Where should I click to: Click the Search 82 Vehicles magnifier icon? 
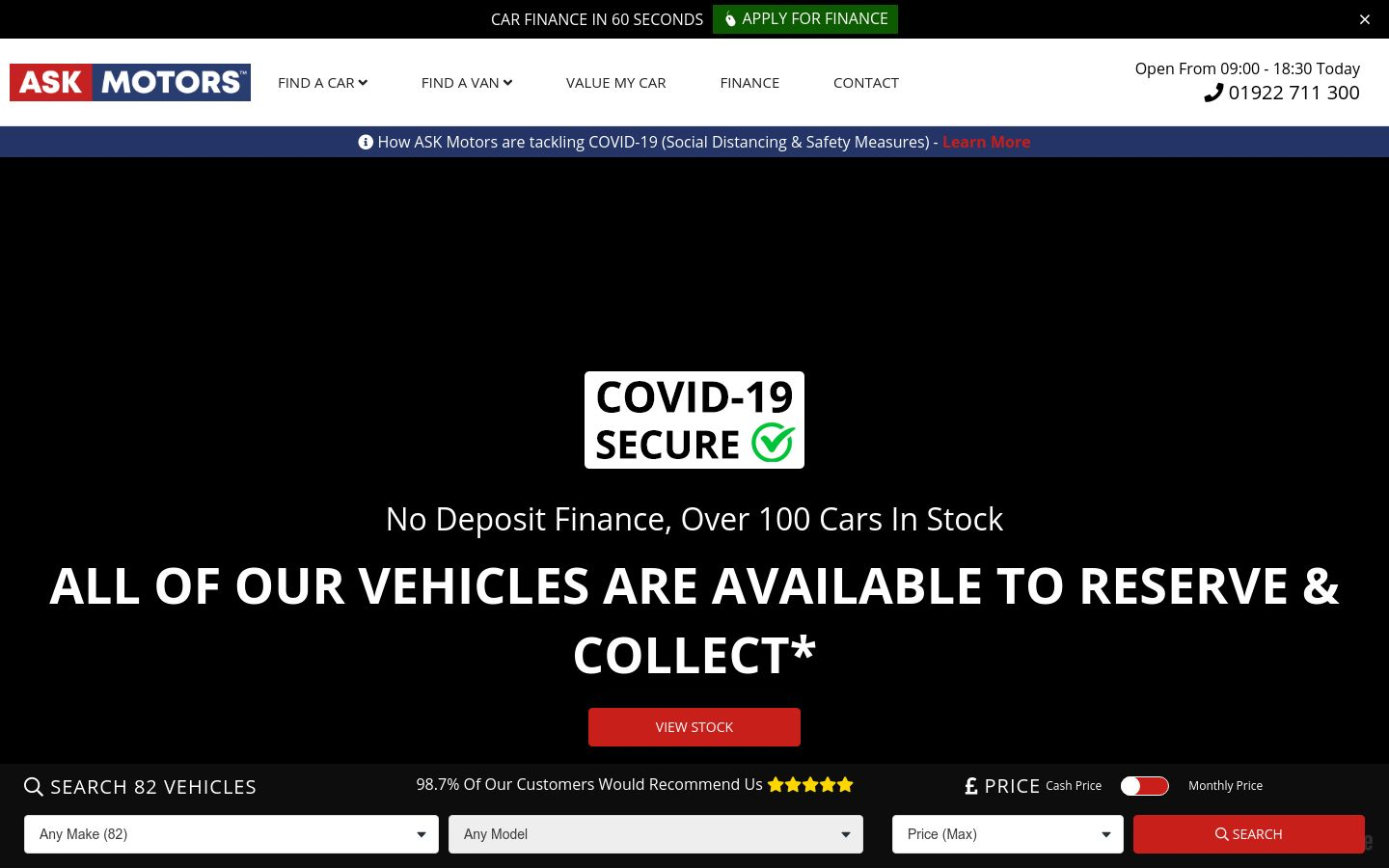click(34, 787)
